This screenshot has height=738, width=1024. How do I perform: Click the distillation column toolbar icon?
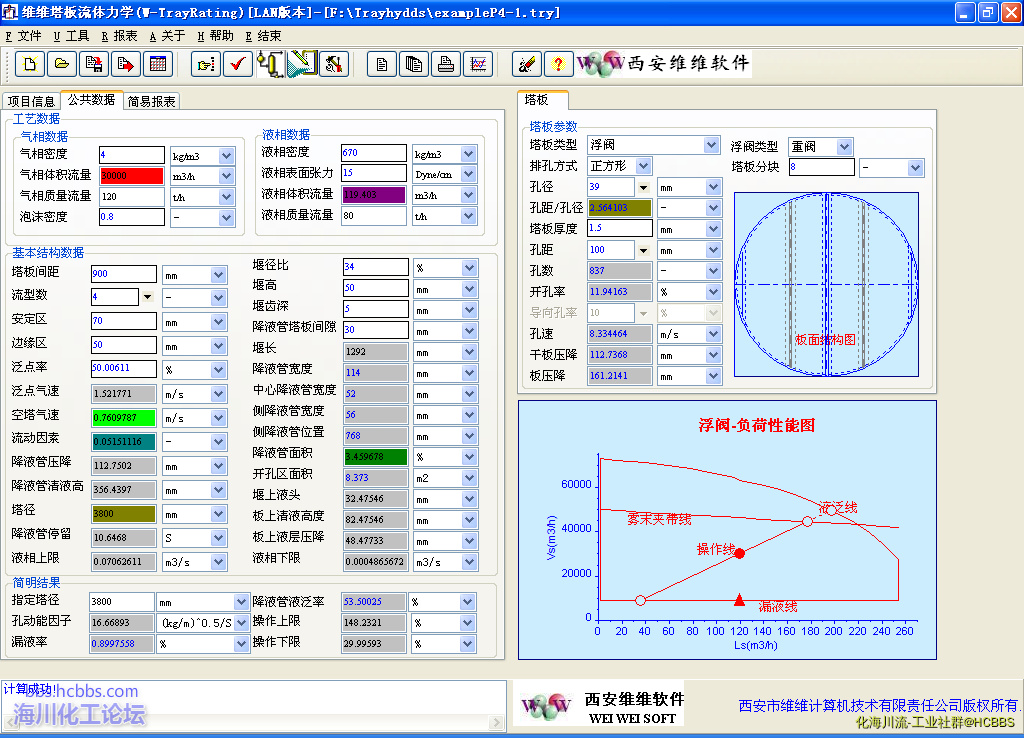(269, 64)
